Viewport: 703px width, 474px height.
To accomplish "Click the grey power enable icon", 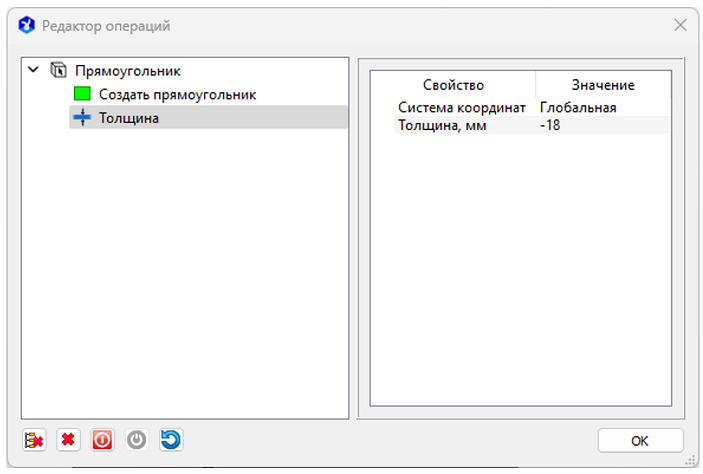I will (137, 440).
